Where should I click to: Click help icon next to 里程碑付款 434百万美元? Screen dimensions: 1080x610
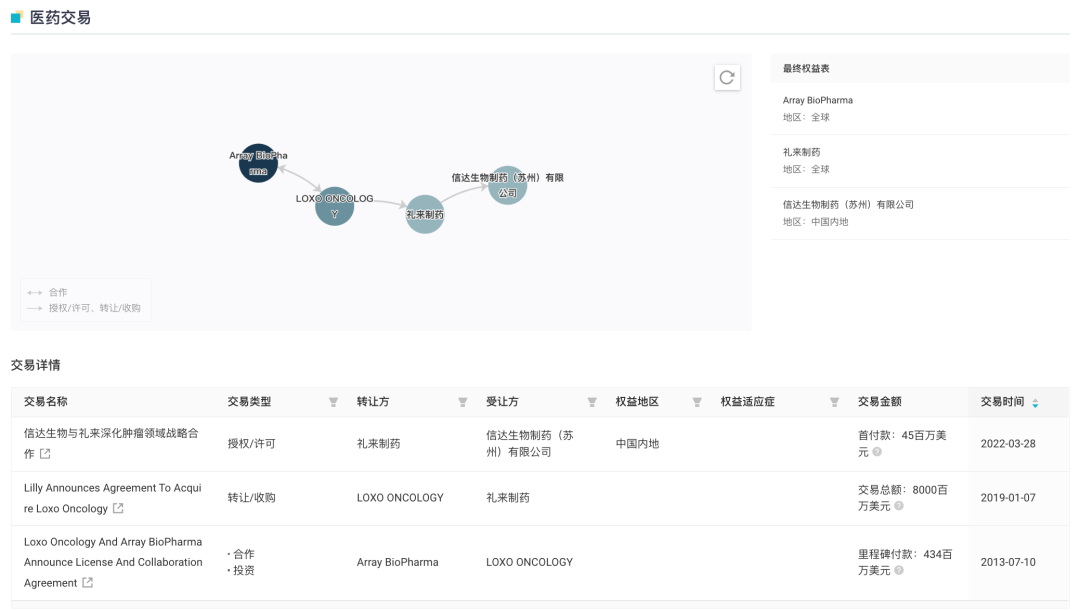click(x=898, y=570)
